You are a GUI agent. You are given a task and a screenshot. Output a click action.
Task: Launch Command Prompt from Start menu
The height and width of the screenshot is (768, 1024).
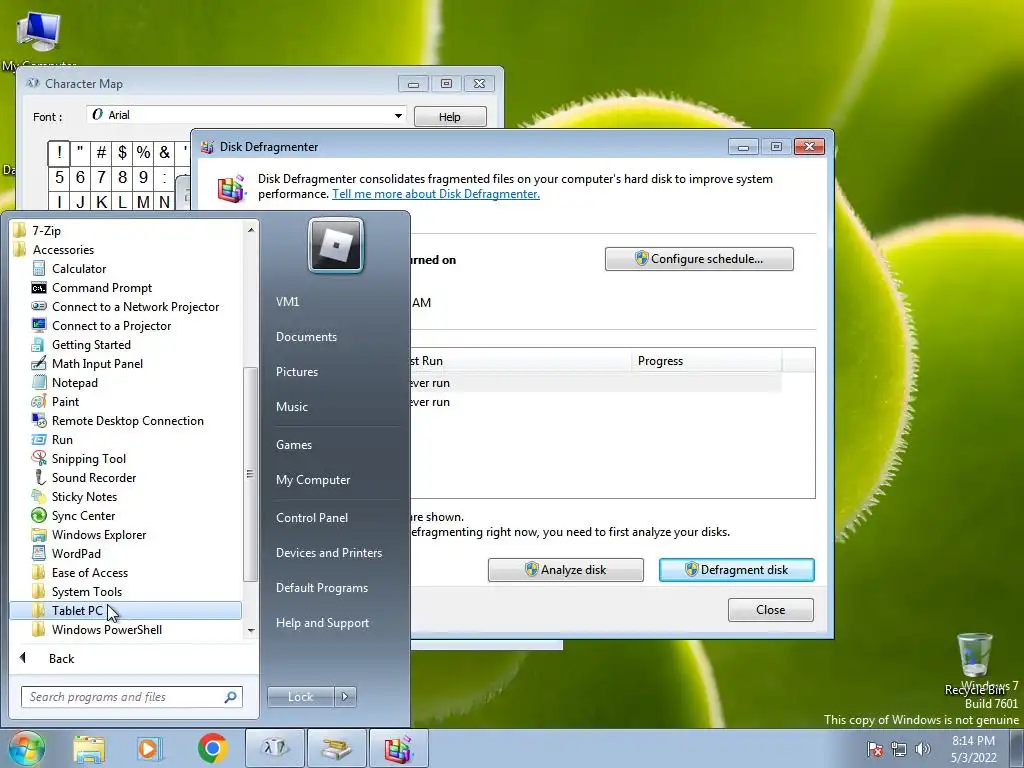(101, 287)
